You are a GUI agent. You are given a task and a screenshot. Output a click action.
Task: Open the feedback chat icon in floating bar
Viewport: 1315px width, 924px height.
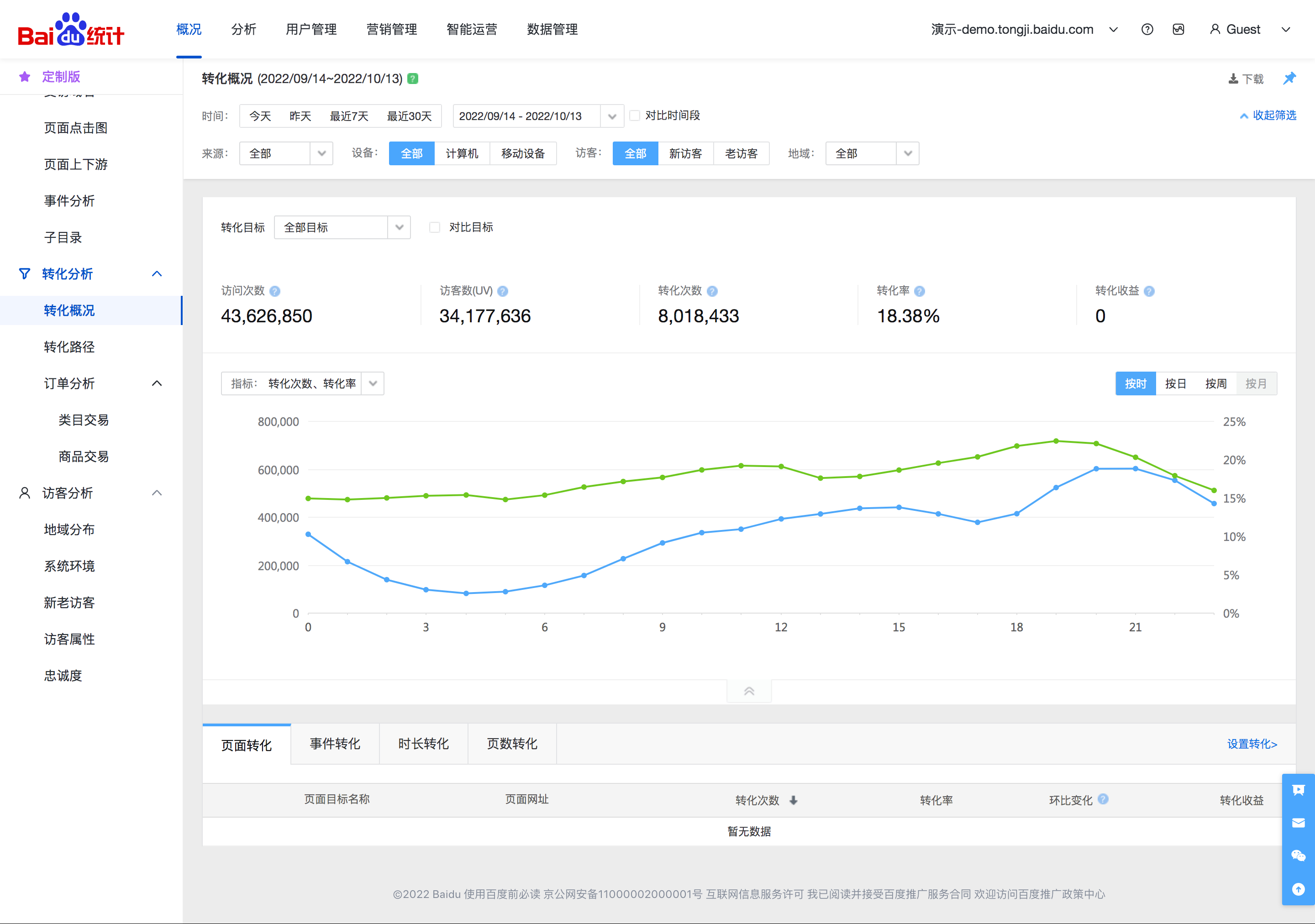1299,790
